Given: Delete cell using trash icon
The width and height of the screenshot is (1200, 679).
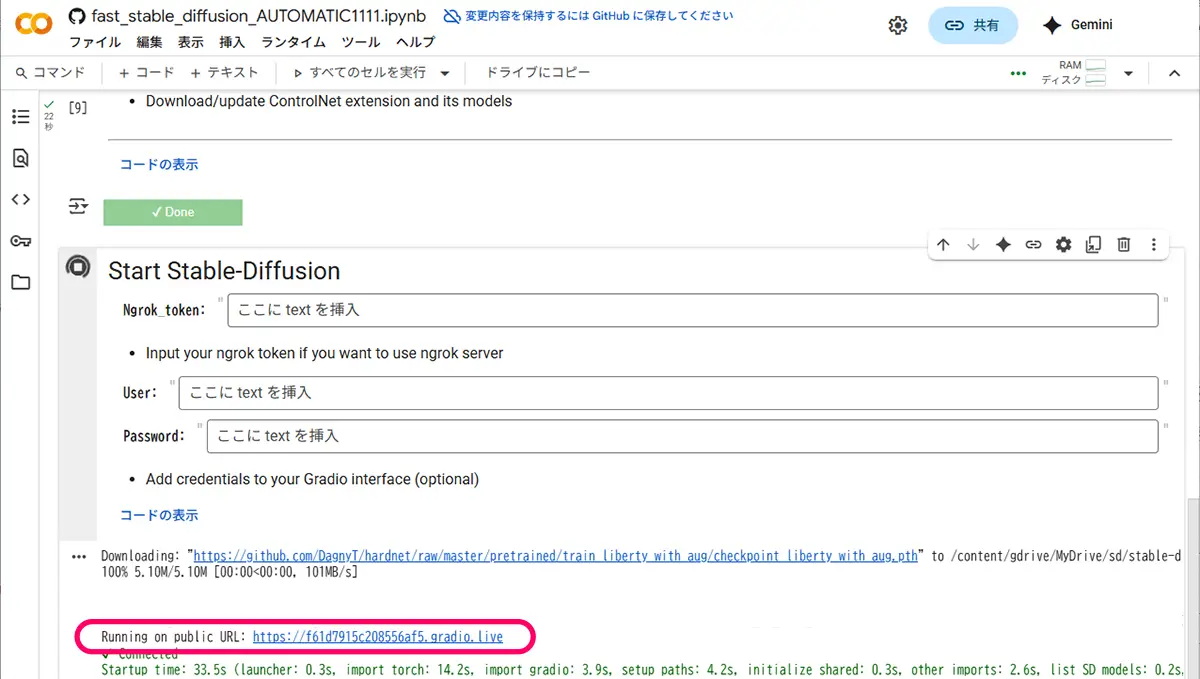Looking at the screenshot, I should click(1124, 245).
